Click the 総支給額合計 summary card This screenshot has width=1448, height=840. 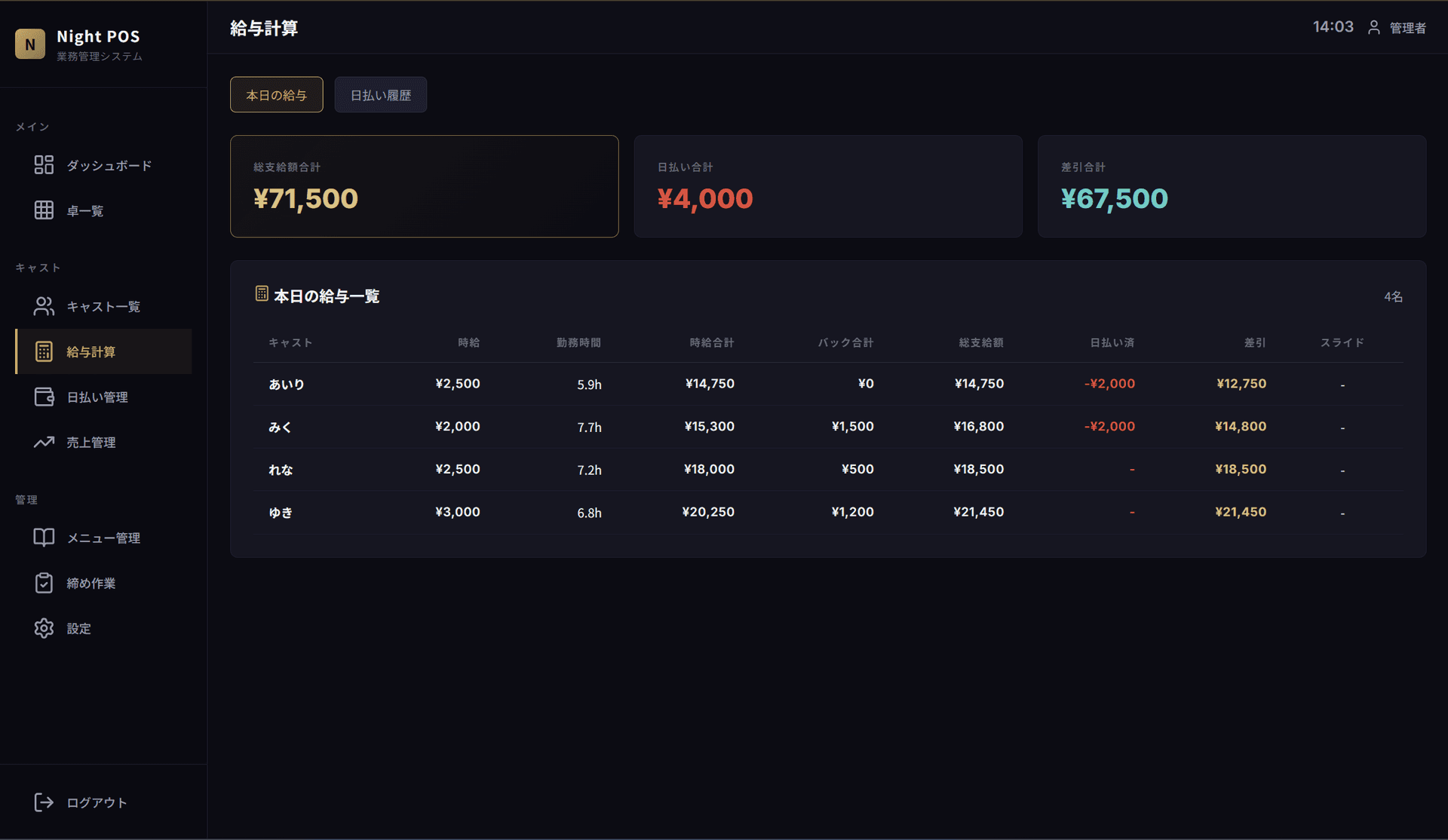[x=425, y=186]
